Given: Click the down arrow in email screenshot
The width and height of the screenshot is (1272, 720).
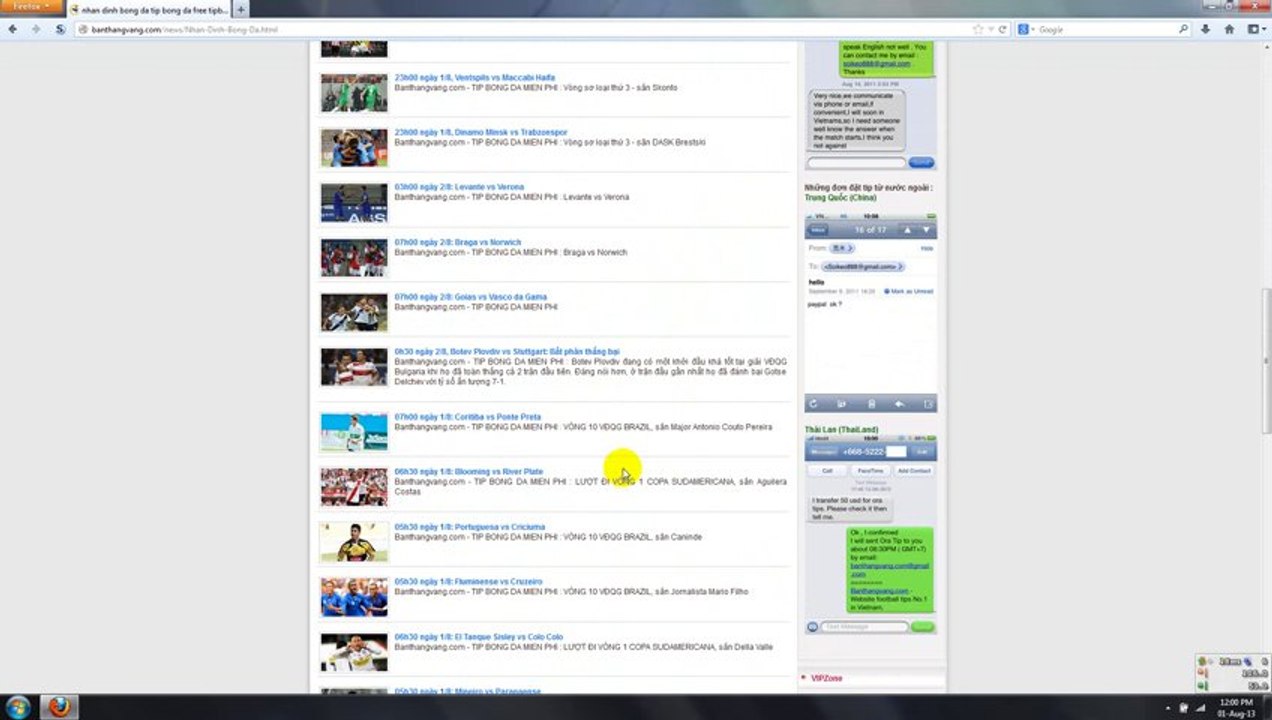Looking at the screenshot, I should pyautogui.click(x=926, y=230).
